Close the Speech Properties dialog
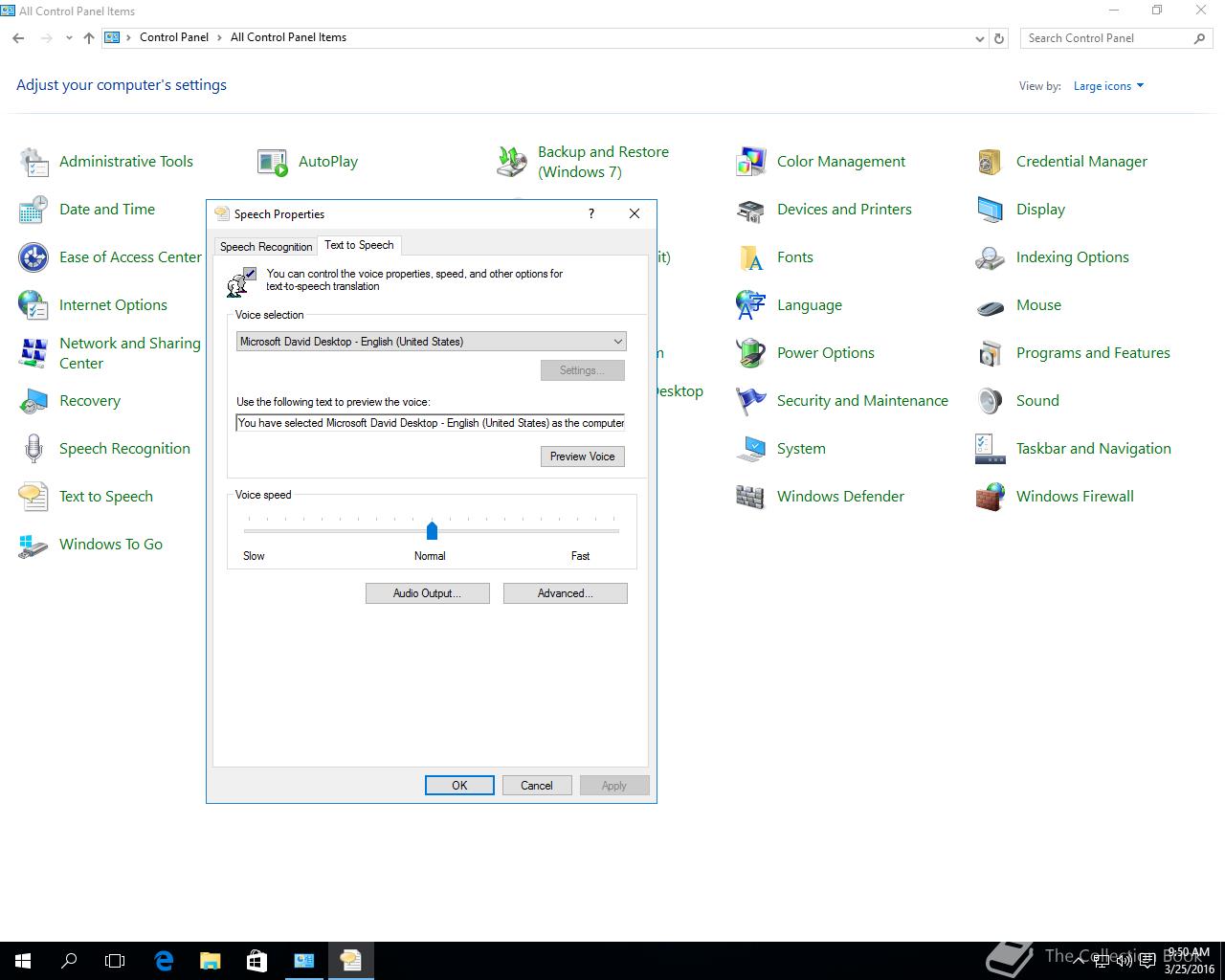 [x=635, y=213]
